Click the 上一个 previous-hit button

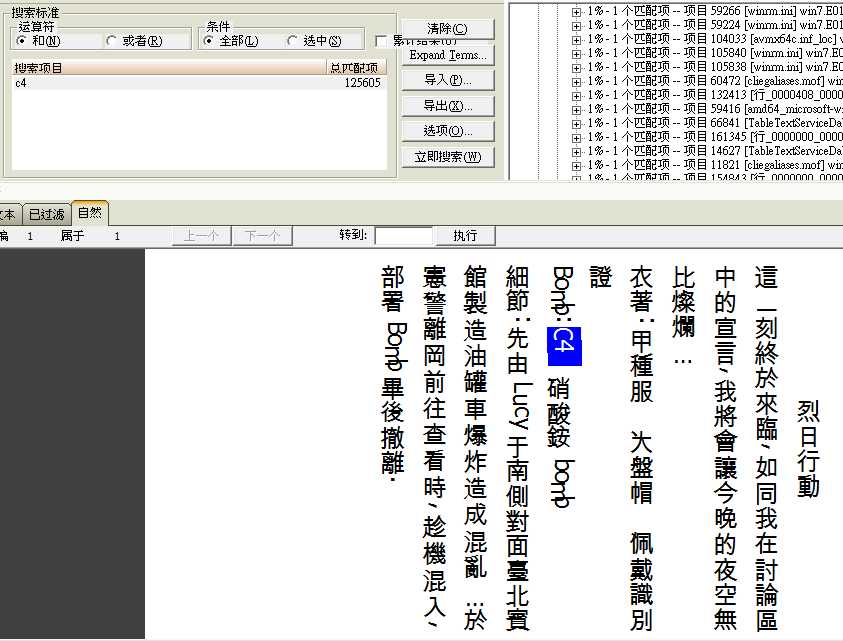coord(202,236)
